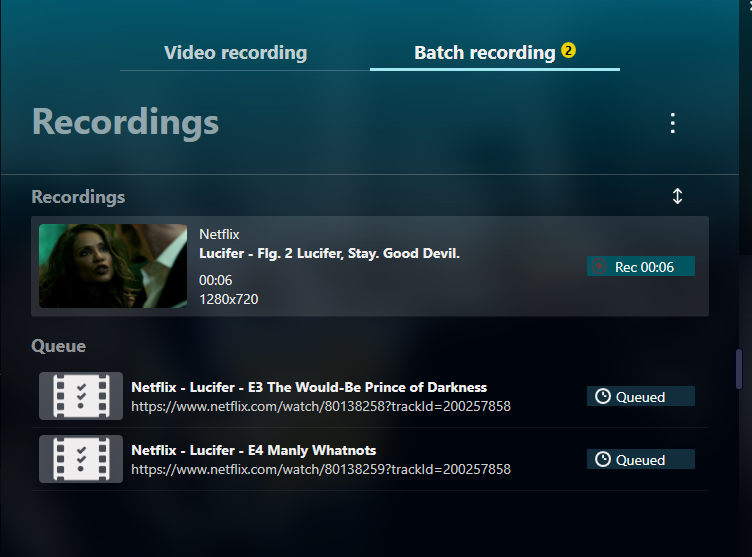752x557 pixels.
Task: Switch to the Batch recording tab
Action: pyautogui.click(x=494, y=53)
